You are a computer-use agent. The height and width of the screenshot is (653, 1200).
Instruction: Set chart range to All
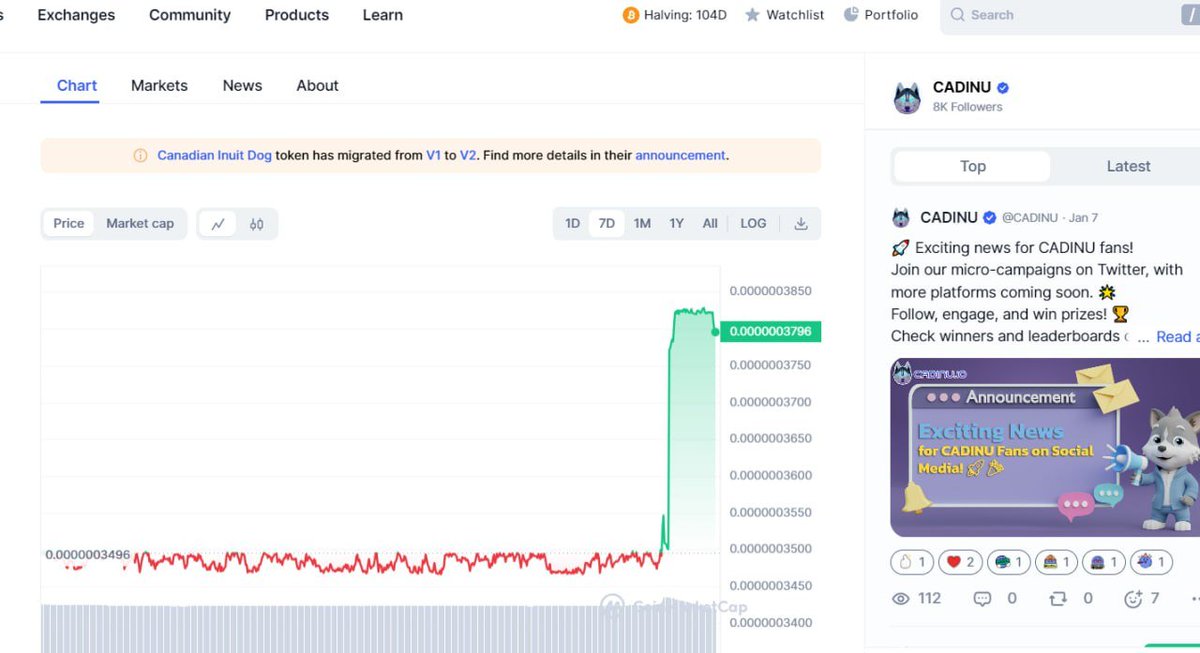coord(710,223)
